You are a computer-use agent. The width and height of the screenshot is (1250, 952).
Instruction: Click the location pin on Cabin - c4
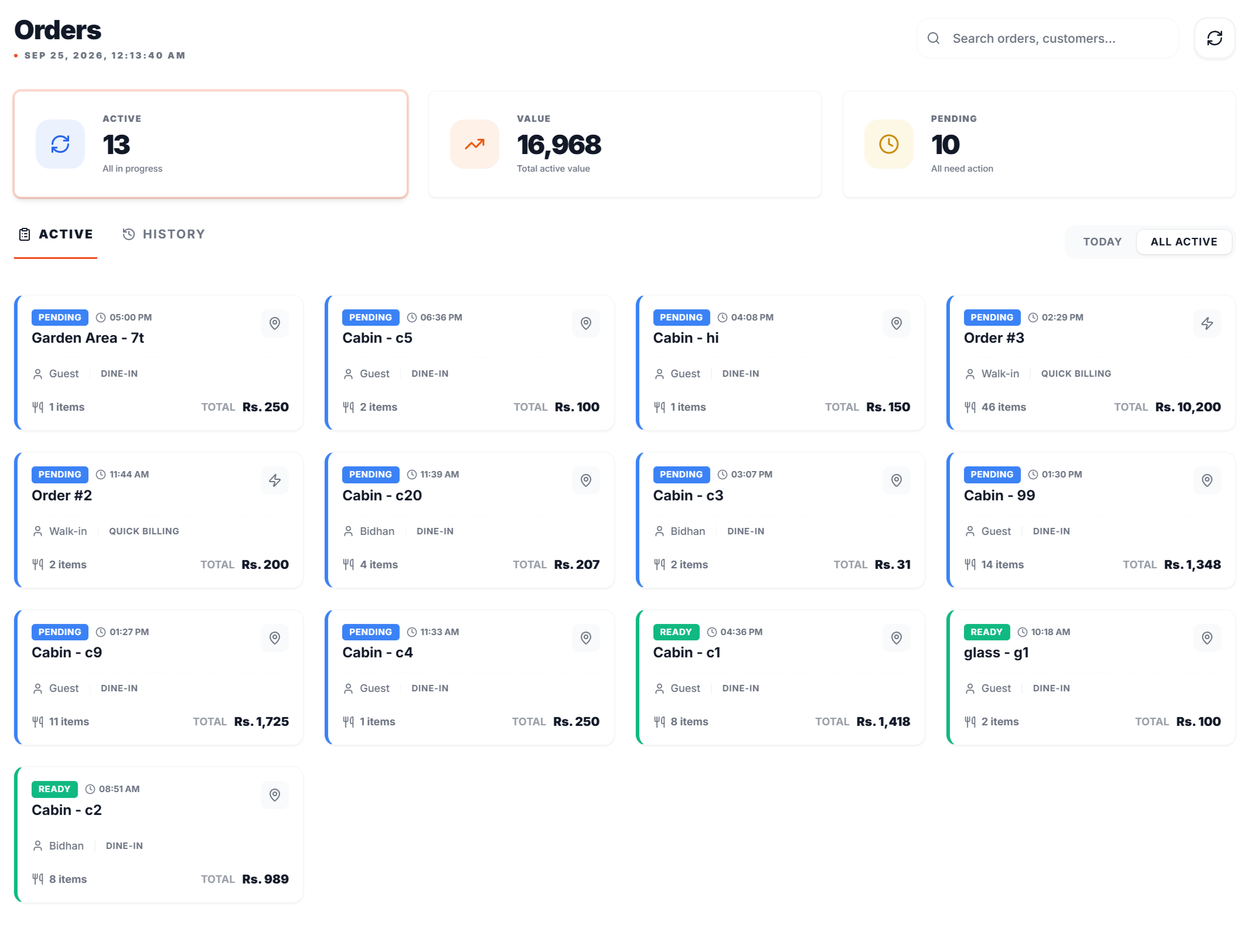(585, 638)
